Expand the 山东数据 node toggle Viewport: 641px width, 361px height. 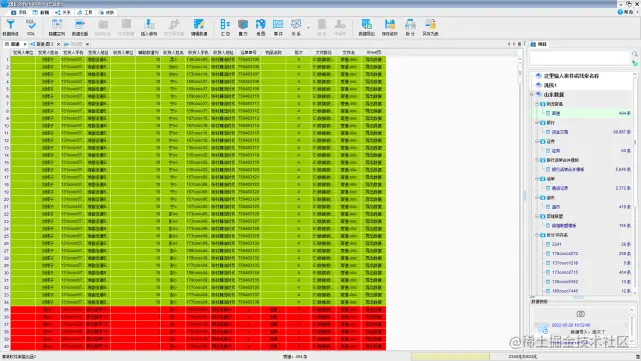point(532,94)
